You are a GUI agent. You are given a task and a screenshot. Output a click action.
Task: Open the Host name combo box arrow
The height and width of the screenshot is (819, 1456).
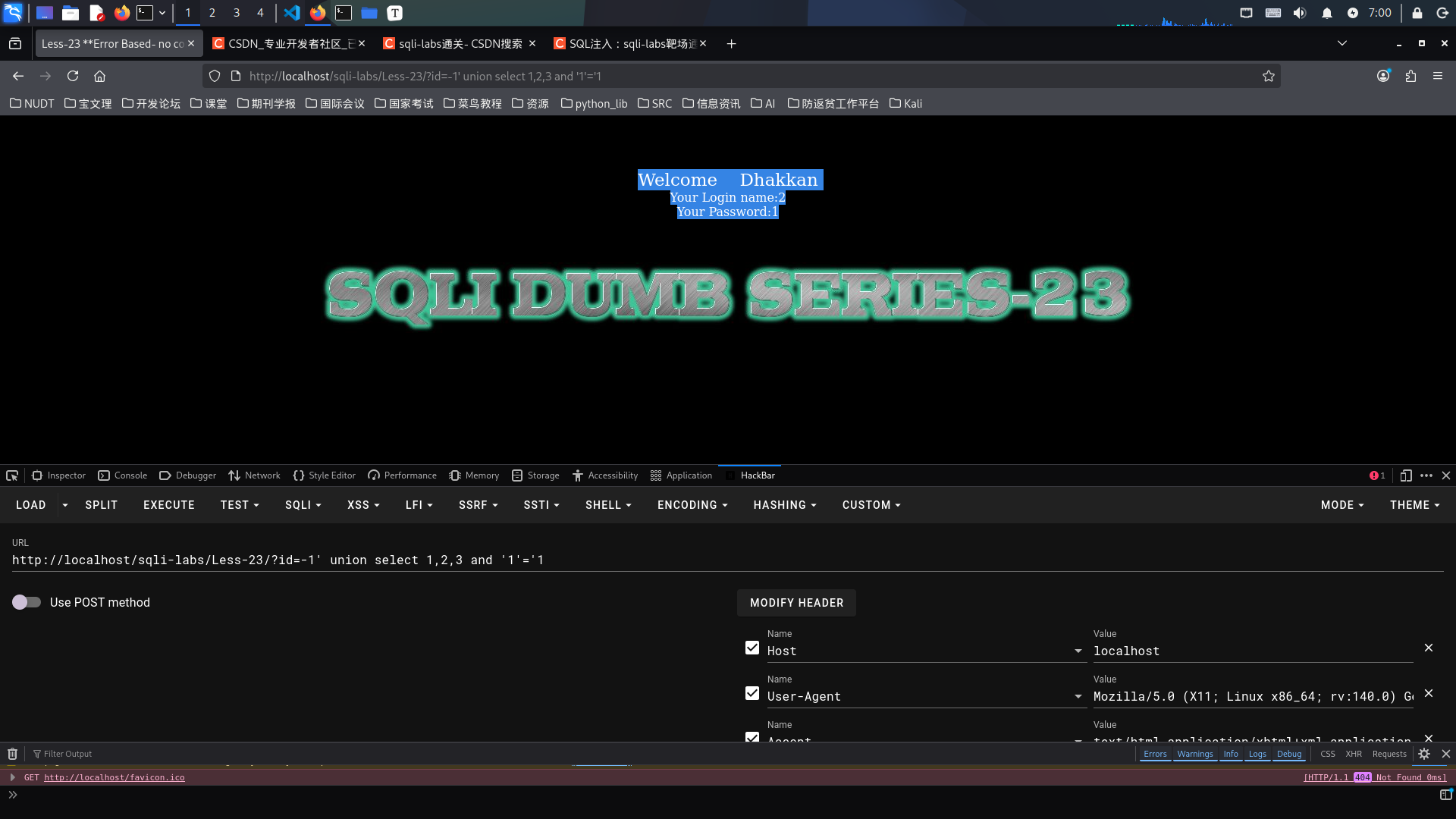pyautogui.click(x=1078, y=651)
